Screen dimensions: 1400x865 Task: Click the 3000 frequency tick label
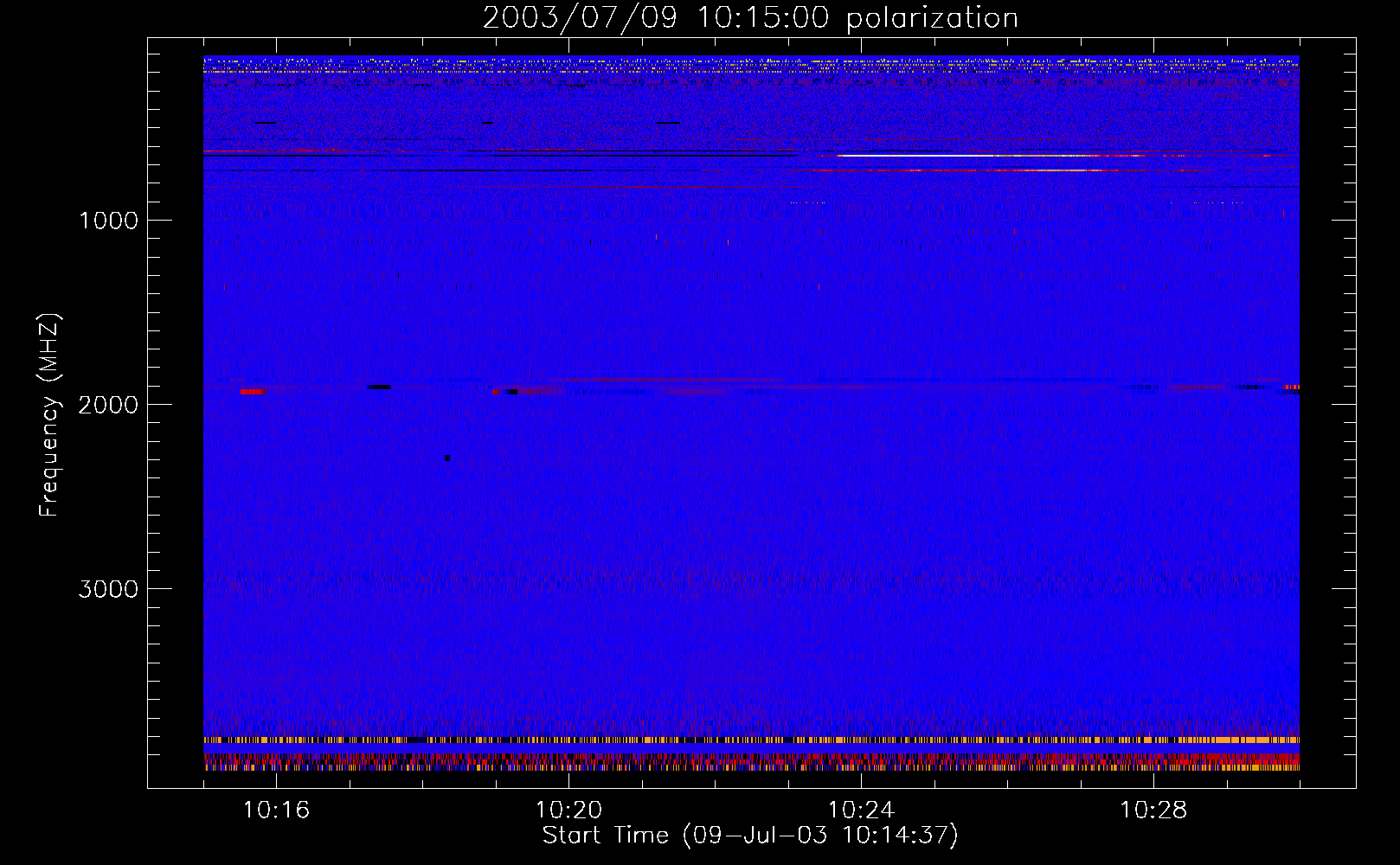(108, 589)
